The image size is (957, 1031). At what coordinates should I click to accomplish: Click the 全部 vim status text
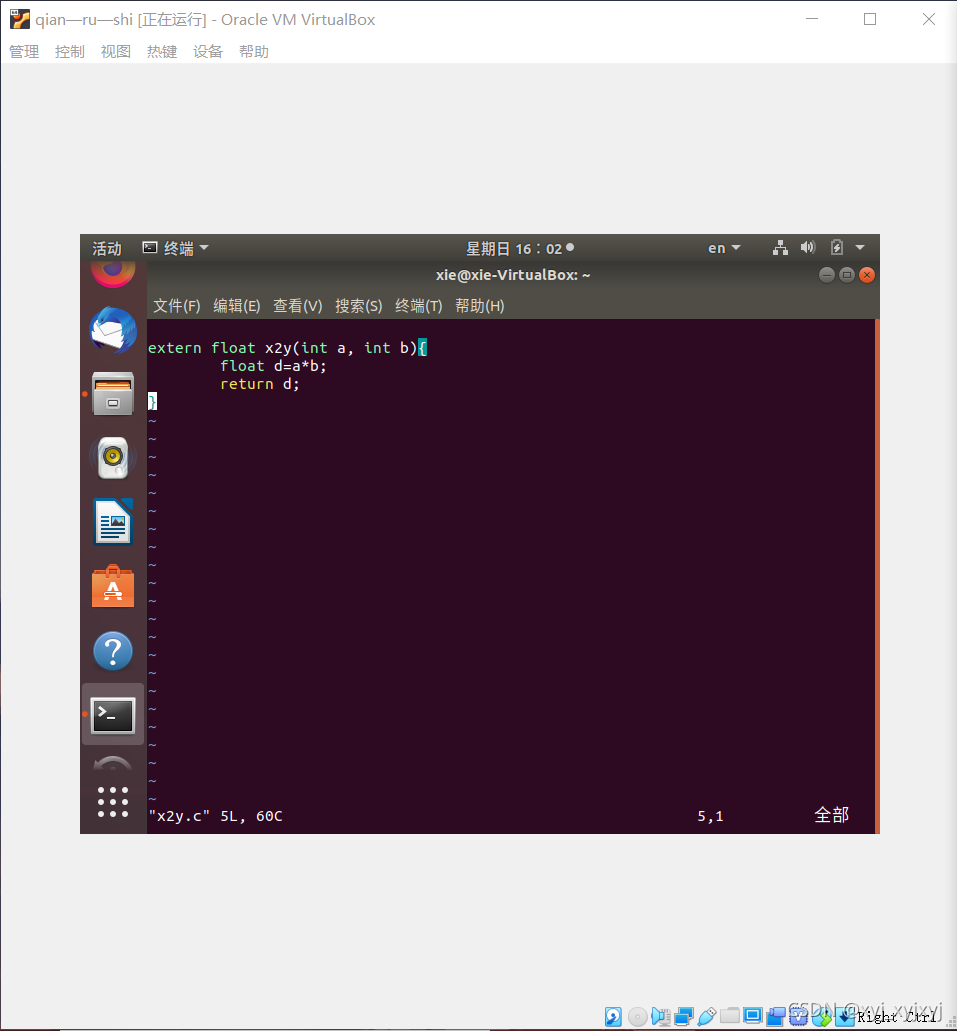point(831,815)
